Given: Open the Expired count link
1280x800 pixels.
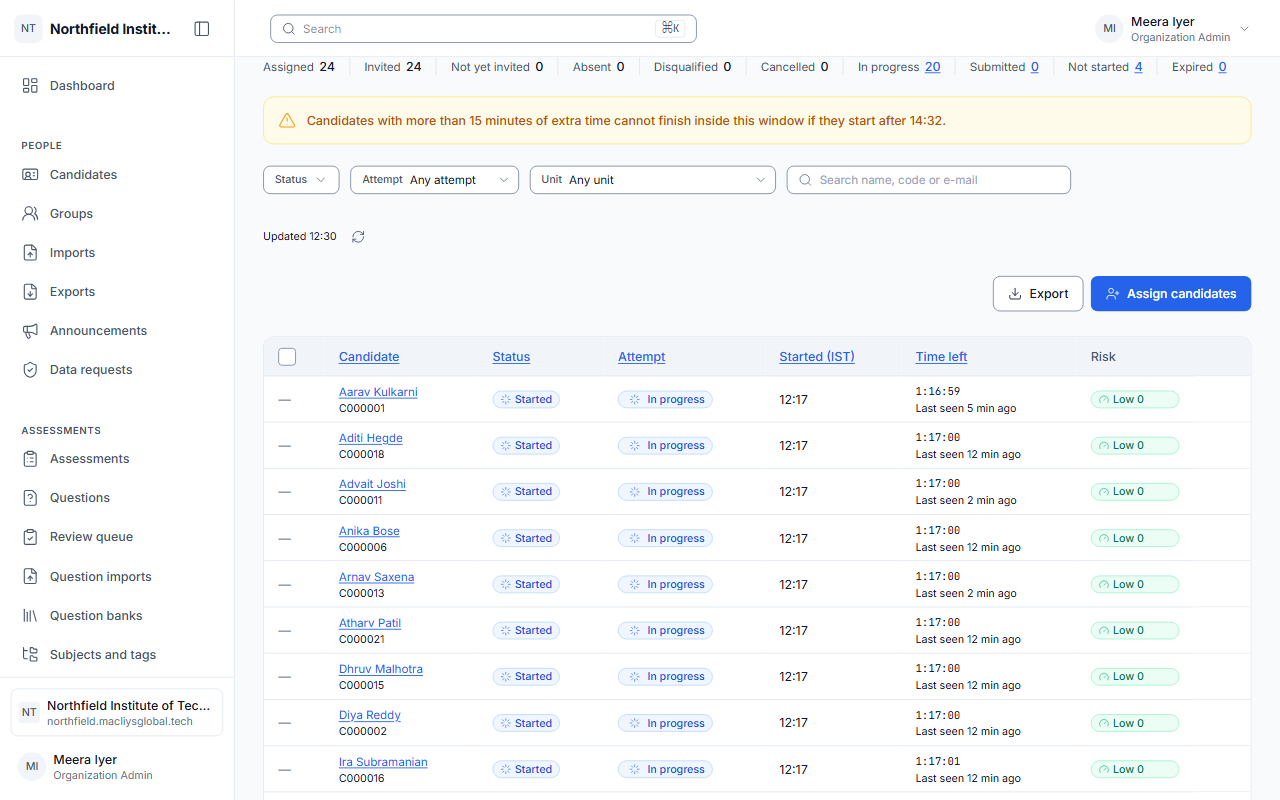Looking at the screenshot, I should 1222,67.
